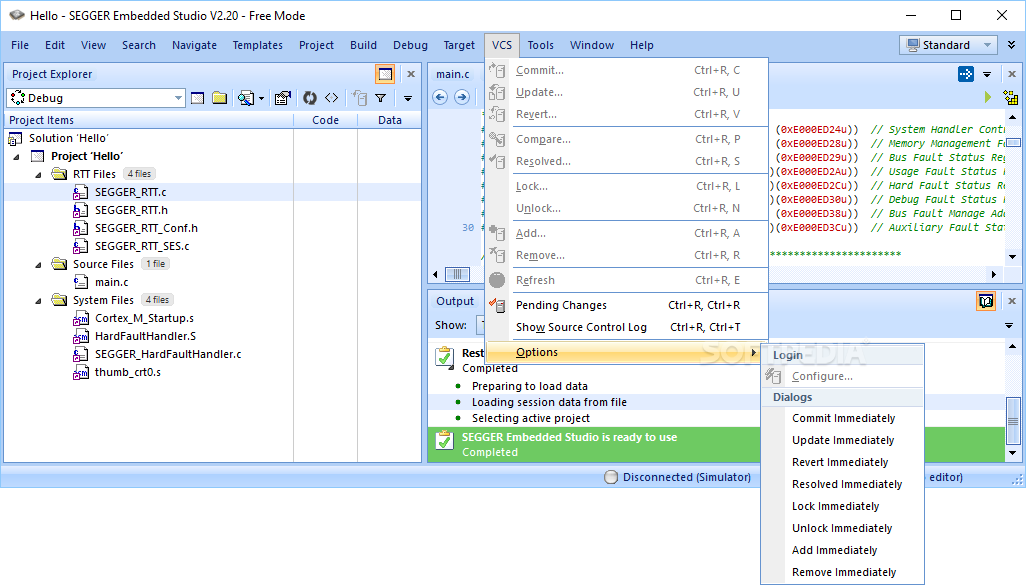The image size is (1026, 585).
Task: Select Show Source Control Log
Action: [626, 327]
